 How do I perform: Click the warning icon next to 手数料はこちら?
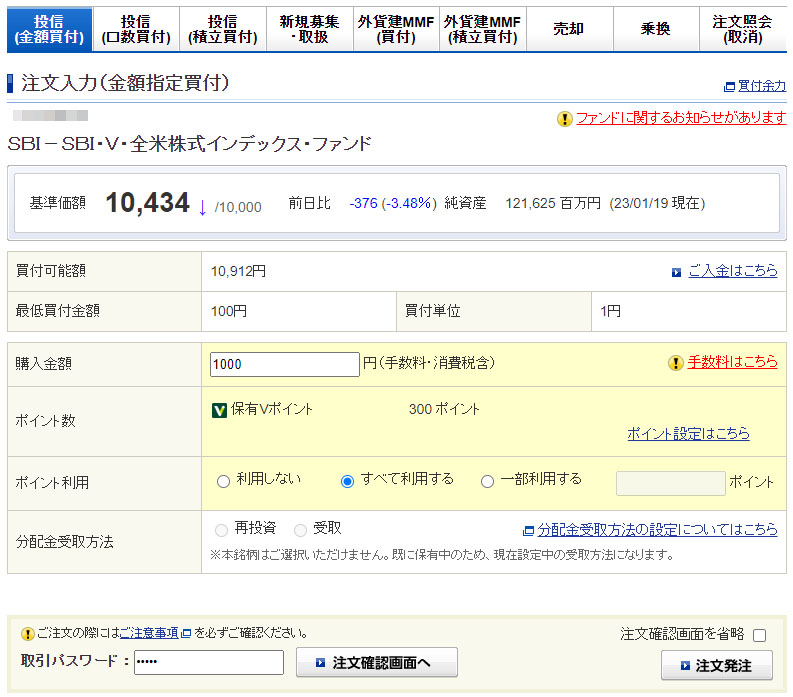pos(676,363)
